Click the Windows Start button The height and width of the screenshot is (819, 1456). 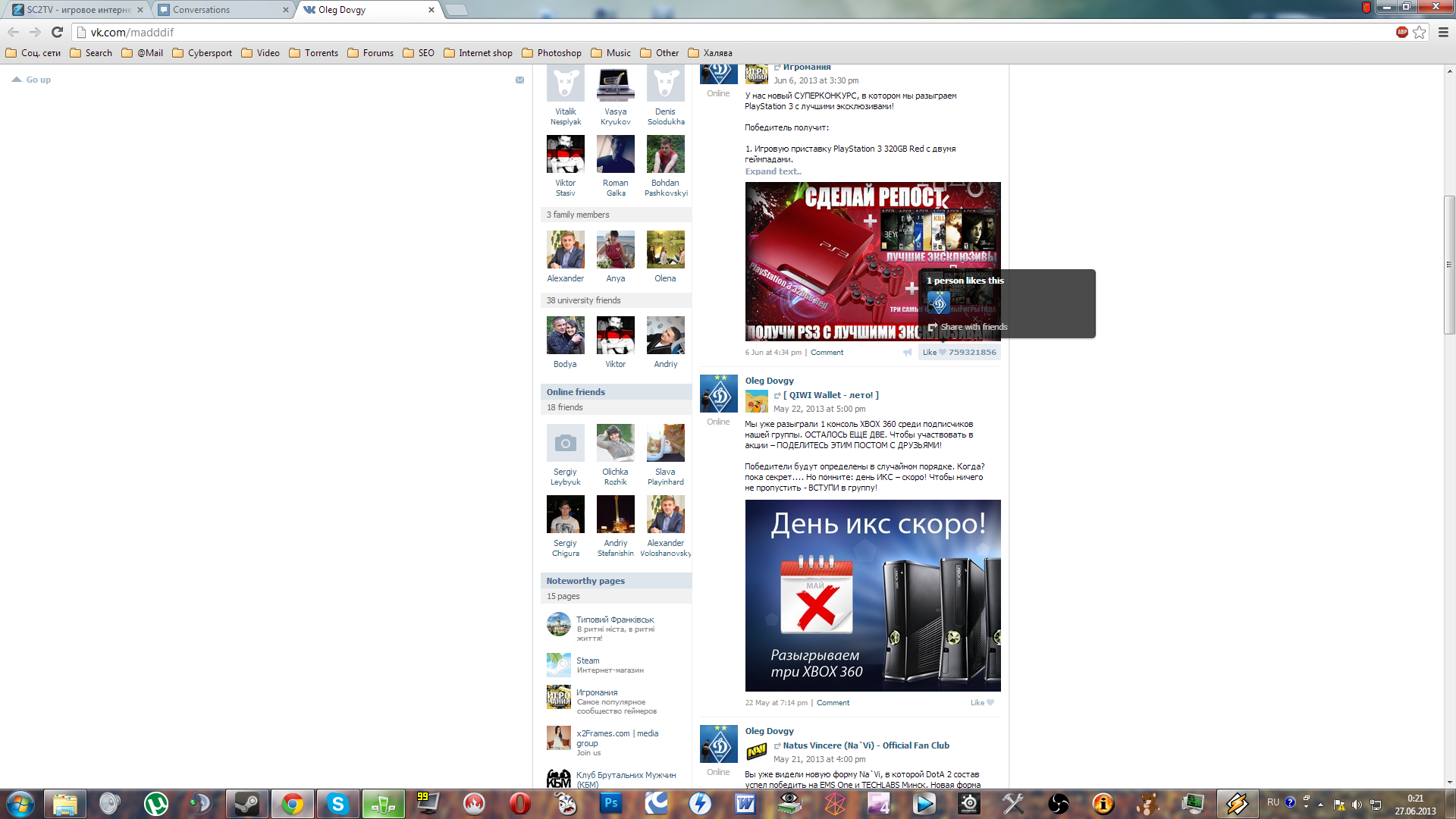[x=20, y=803]
